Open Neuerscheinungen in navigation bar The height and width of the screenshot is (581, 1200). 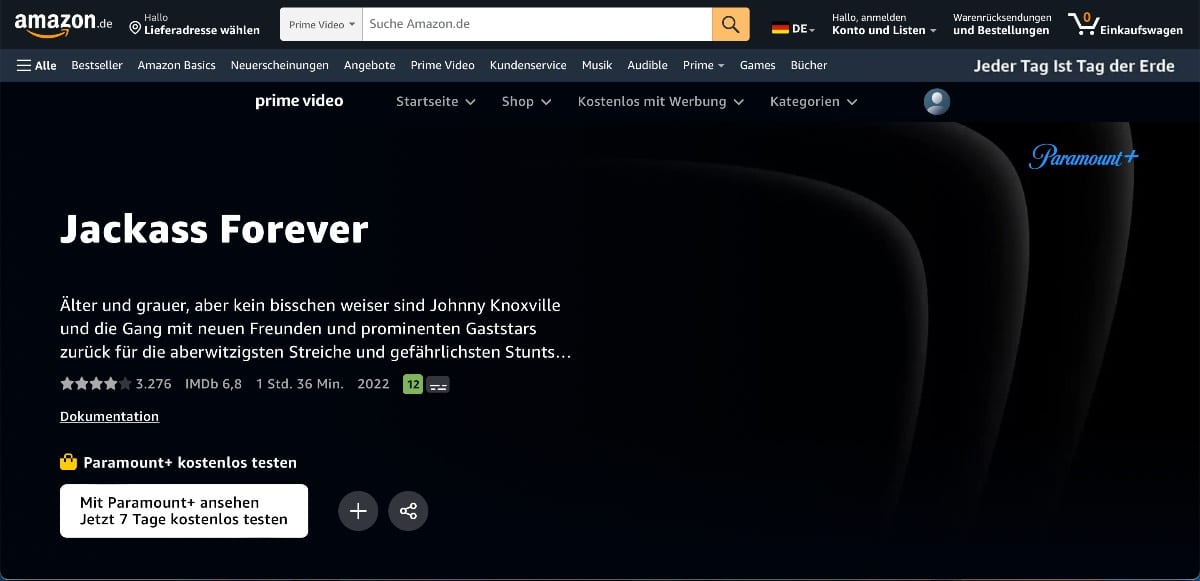coord(280,65)
